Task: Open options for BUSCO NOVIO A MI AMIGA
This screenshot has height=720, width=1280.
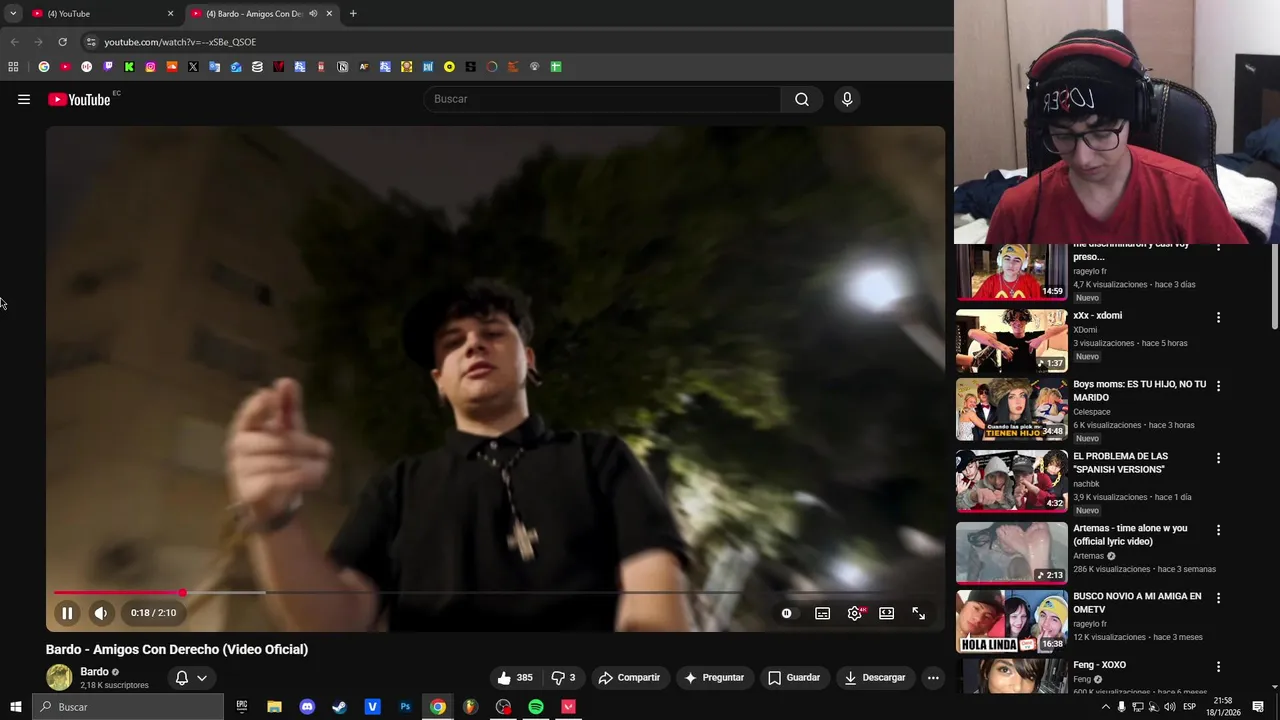Action: pos(1218,598)
